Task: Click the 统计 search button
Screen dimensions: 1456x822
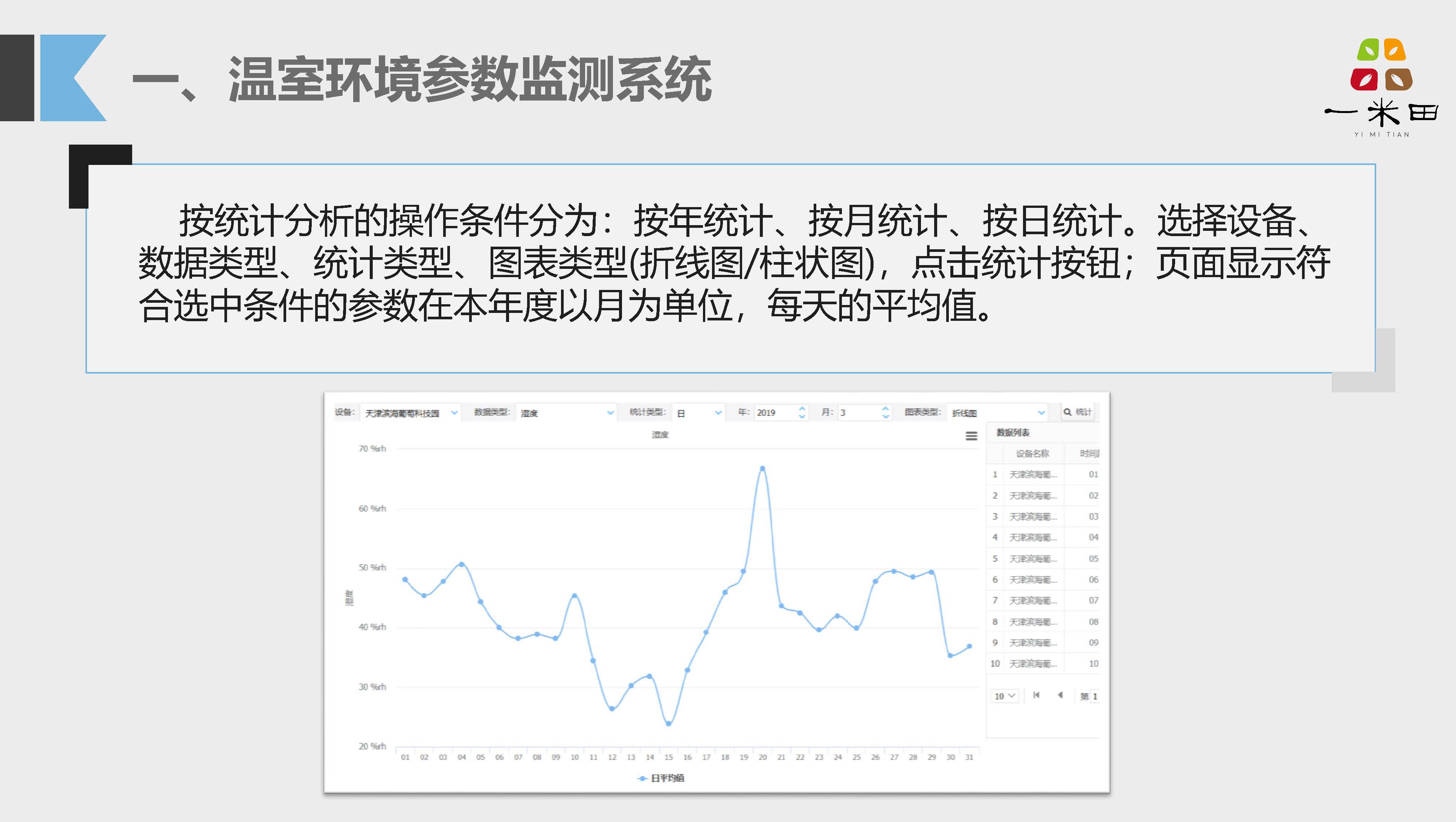Action: click(1077, 412)
